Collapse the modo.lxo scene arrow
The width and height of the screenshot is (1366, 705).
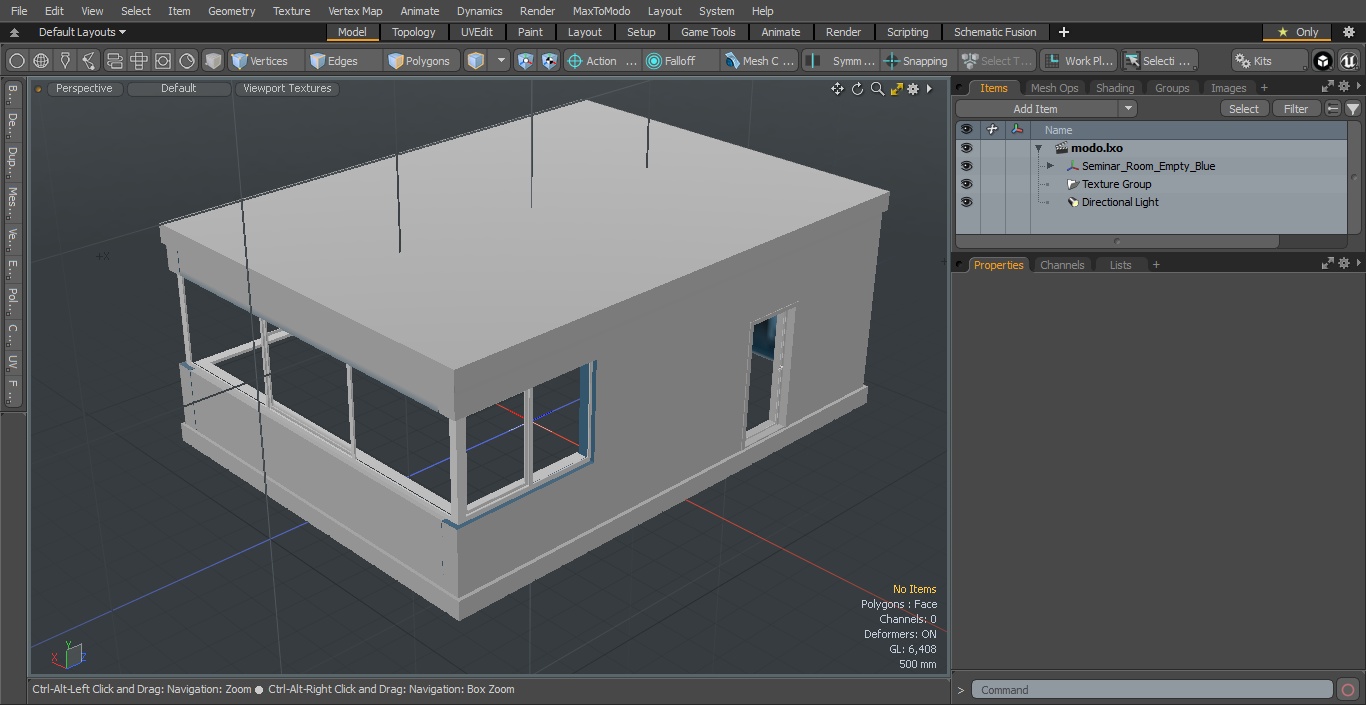pyautogui.click(x=1039, y=148)
